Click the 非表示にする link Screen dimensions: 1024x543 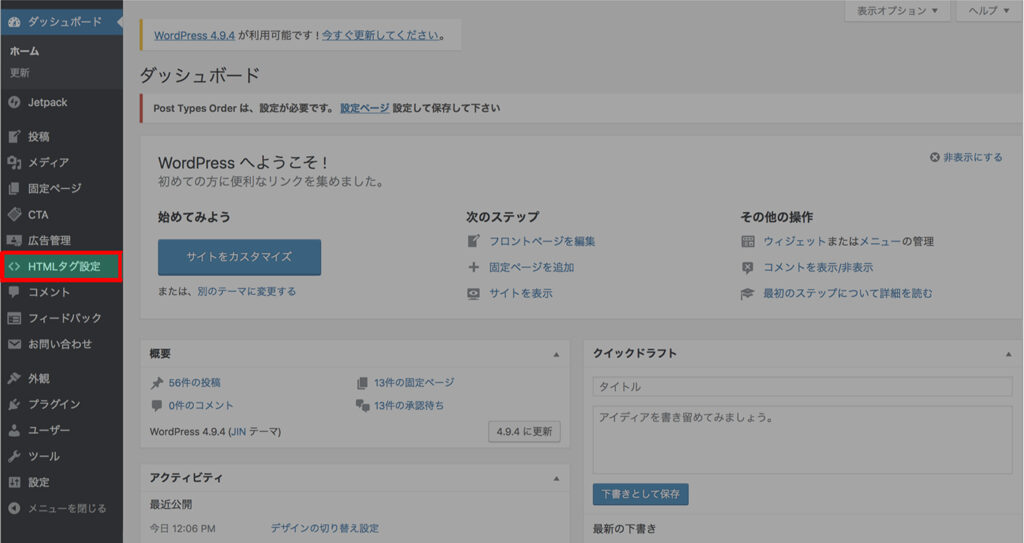click(x=972, y=157)
